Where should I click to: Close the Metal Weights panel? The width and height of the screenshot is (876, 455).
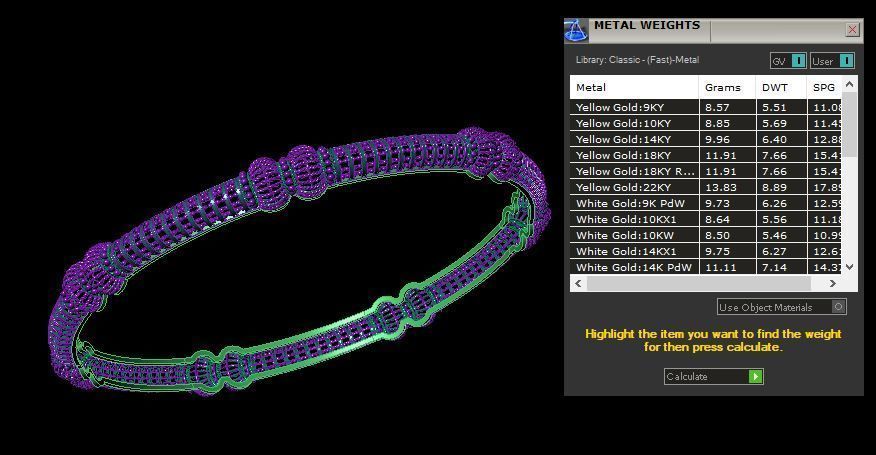852,30
